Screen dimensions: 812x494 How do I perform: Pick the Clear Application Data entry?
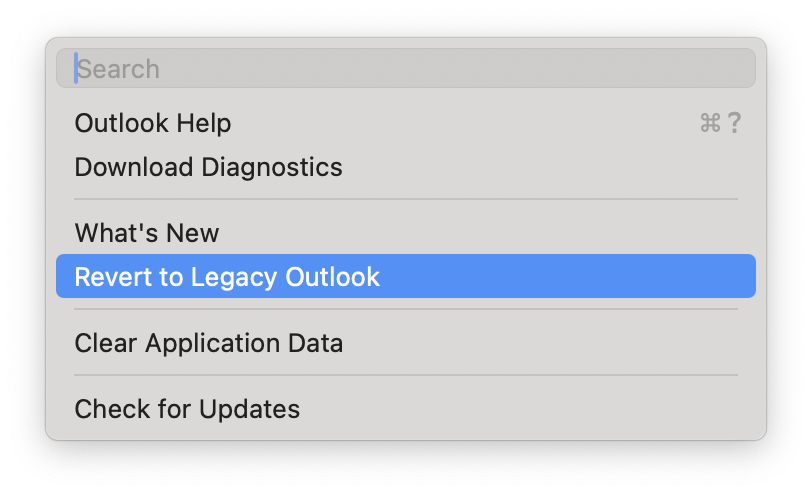tap(405, 343)
